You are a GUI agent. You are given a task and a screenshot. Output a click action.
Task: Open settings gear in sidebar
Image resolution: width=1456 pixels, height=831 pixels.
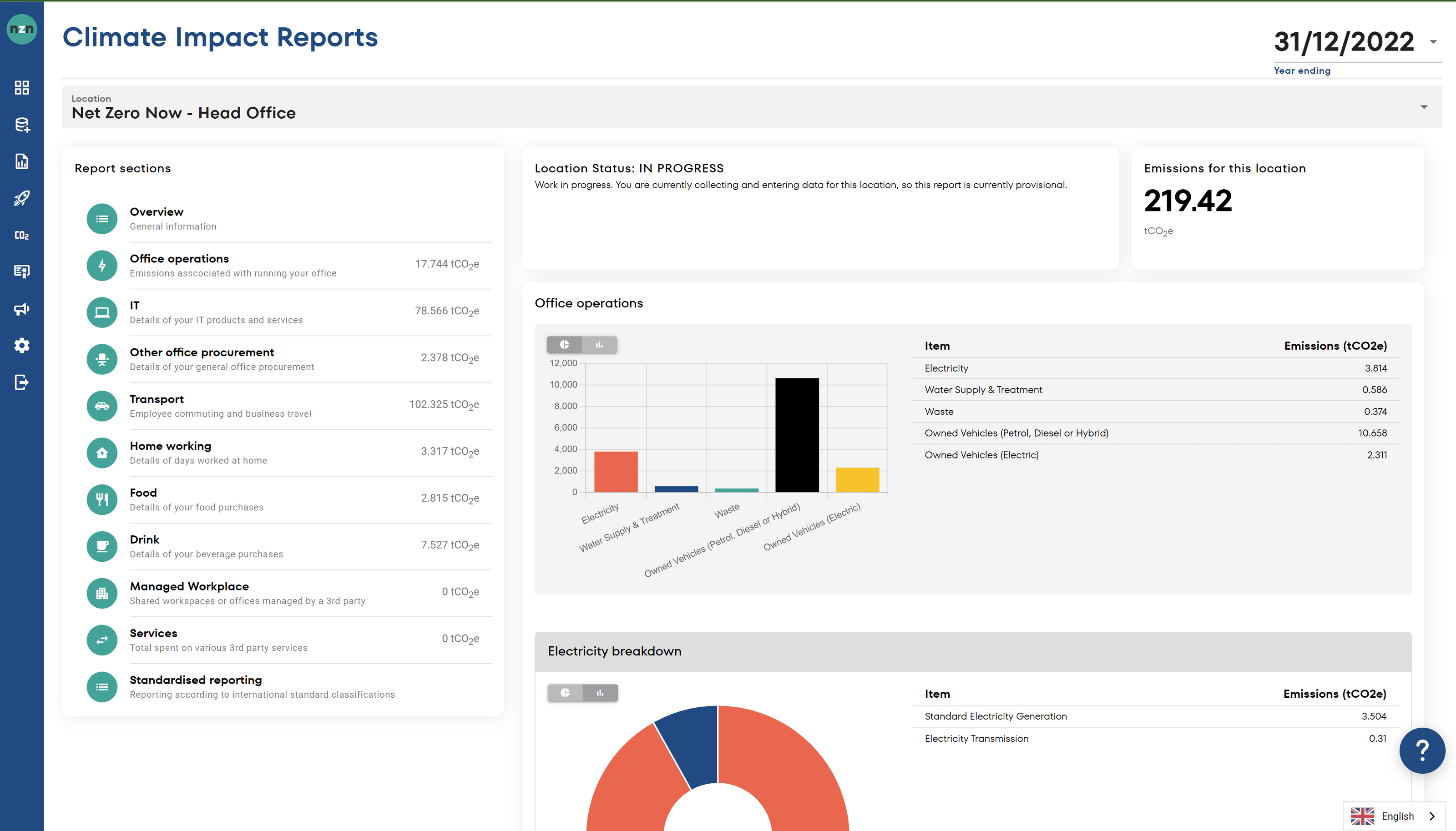pyautogui.click(x=22, y=345)
